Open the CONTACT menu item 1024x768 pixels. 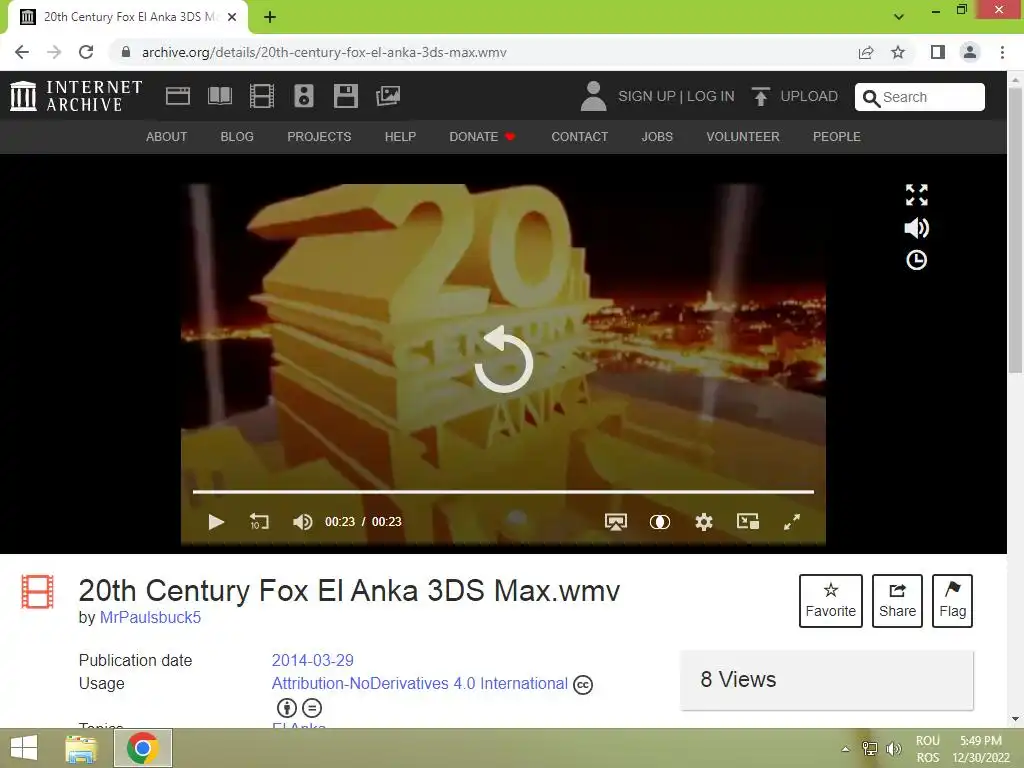coord(579,136)
